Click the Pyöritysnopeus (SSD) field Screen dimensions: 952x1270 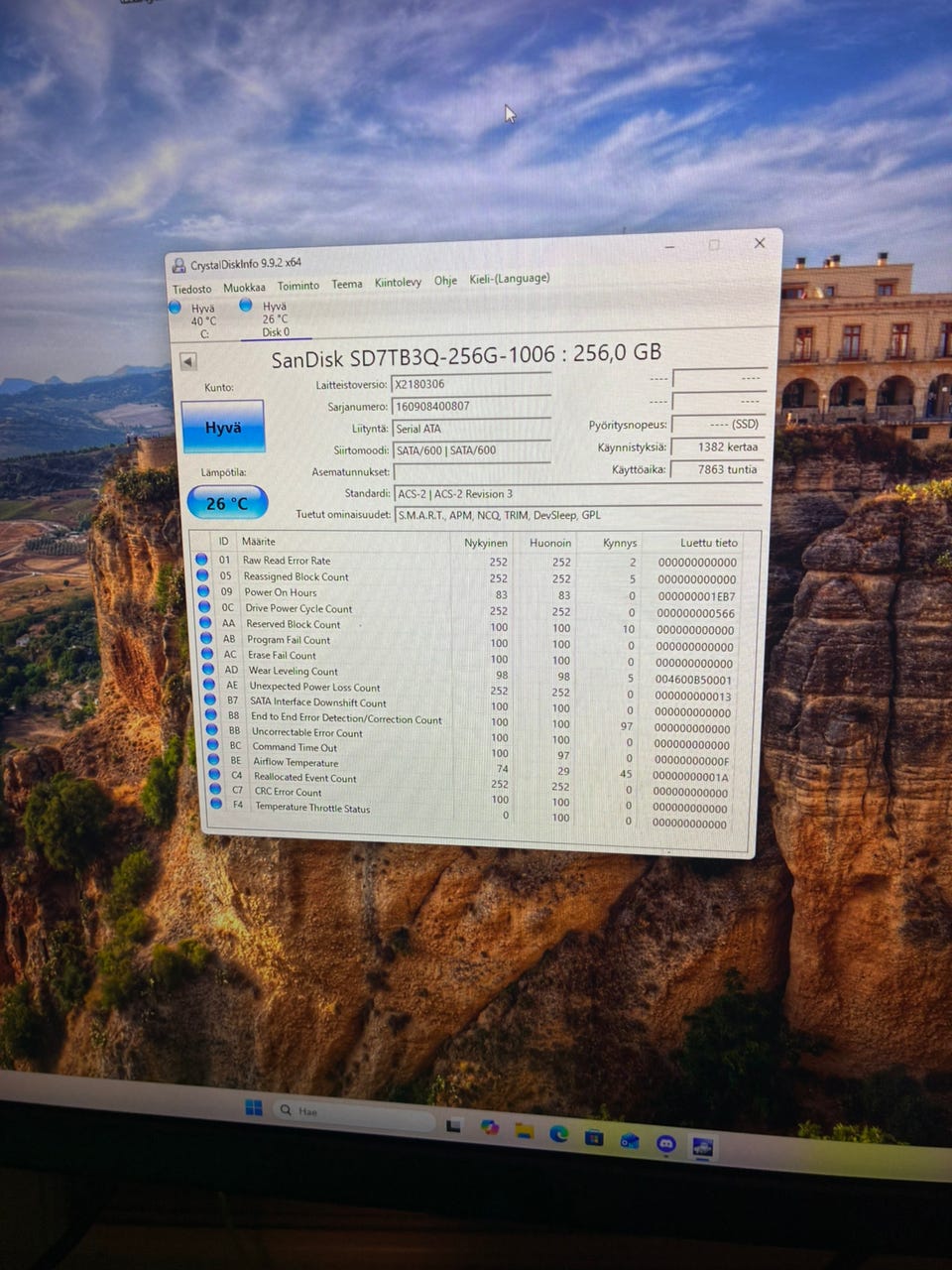point(716,425)
